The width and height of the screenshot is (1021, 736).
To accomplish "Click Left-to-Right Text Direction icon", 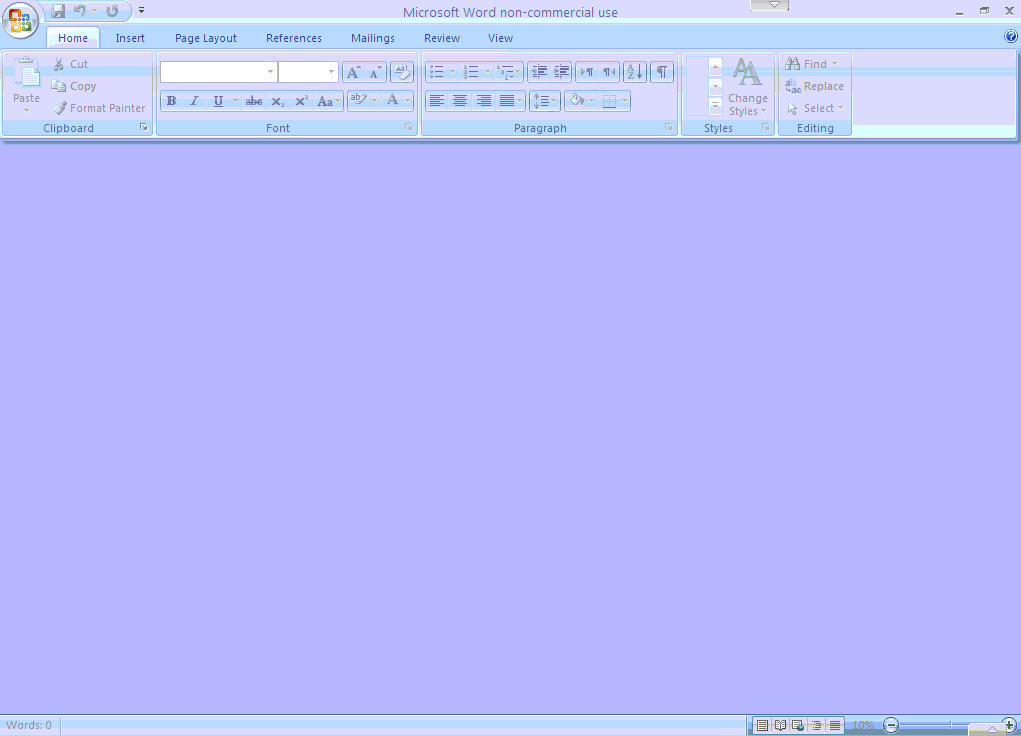I will [587, 72].
